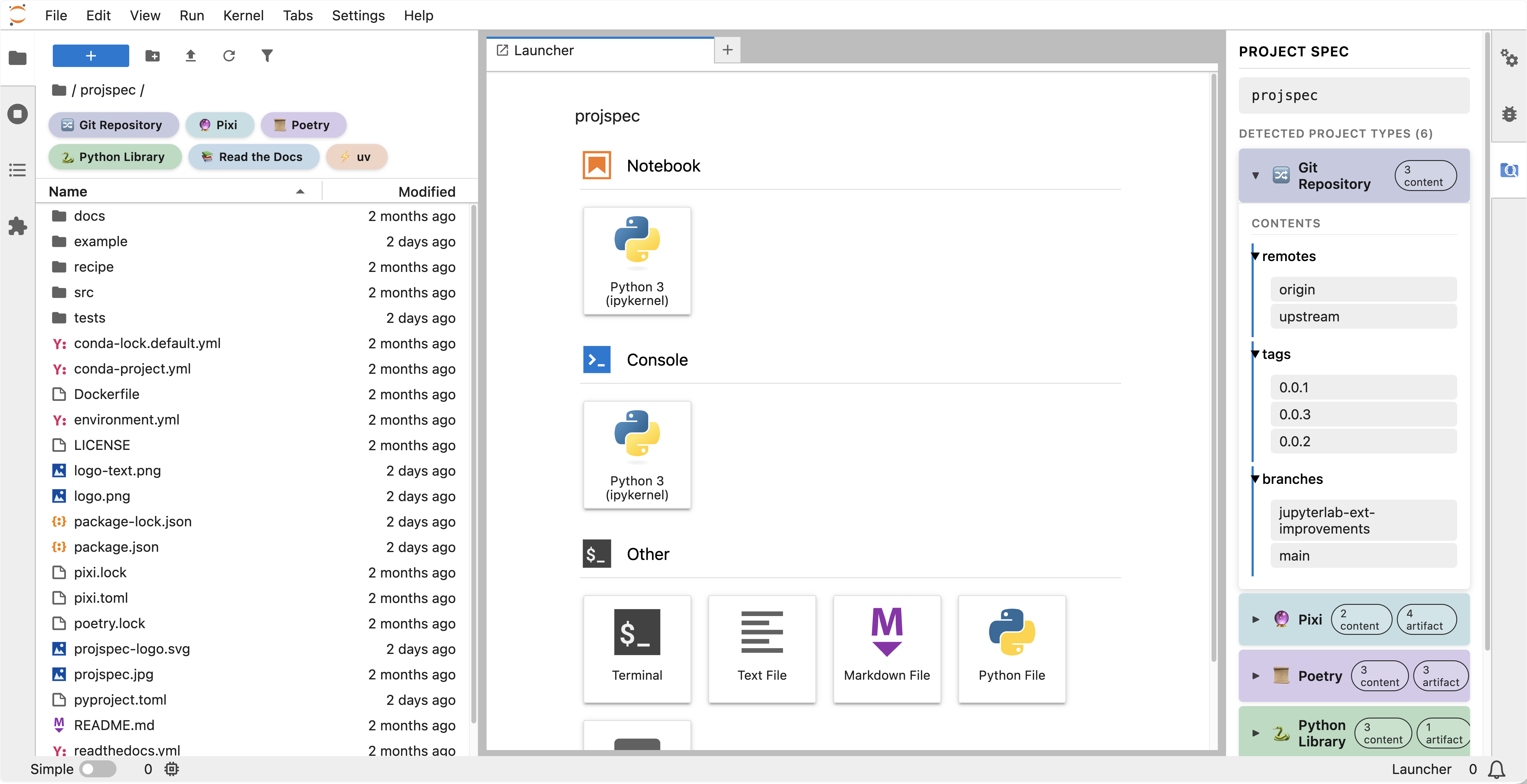The image size is (1527, 784).
Task: Expand the Pixi project type details
Action: pyautogui.click(x=1255, y=620)
